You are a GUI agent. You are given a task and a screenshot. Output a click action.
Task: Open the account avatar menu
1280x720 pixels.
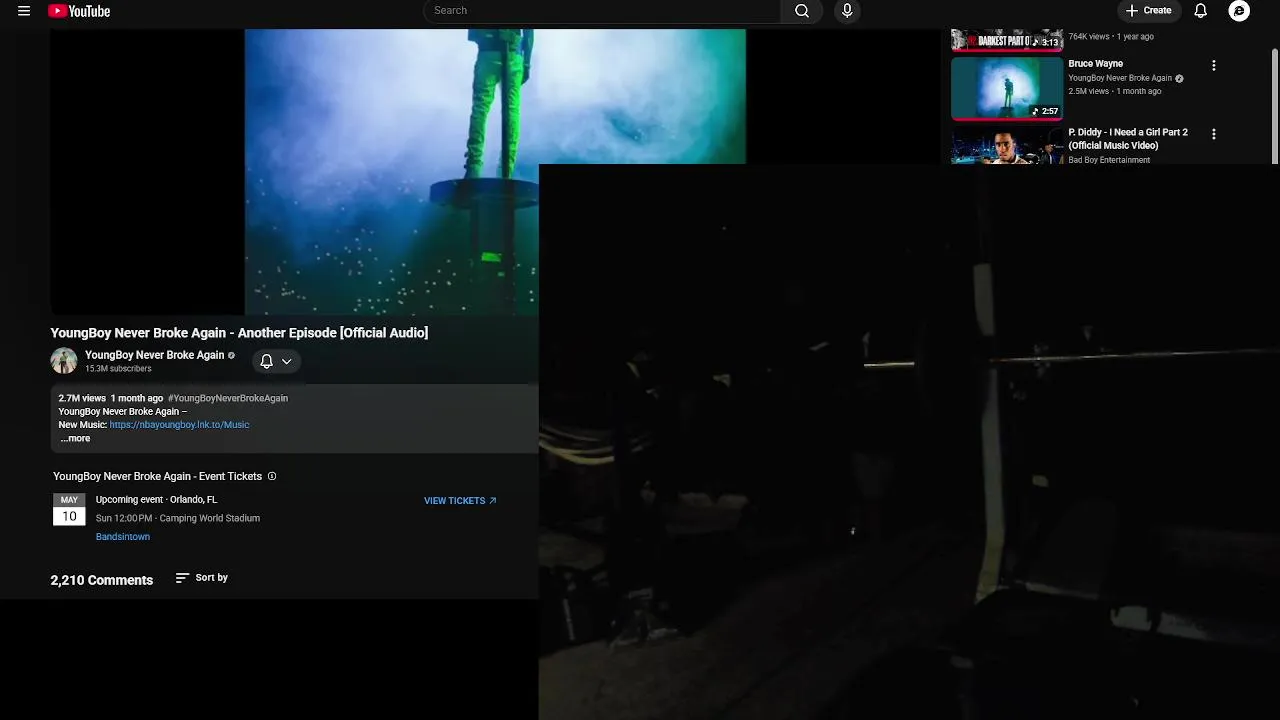coord(1239,11)
